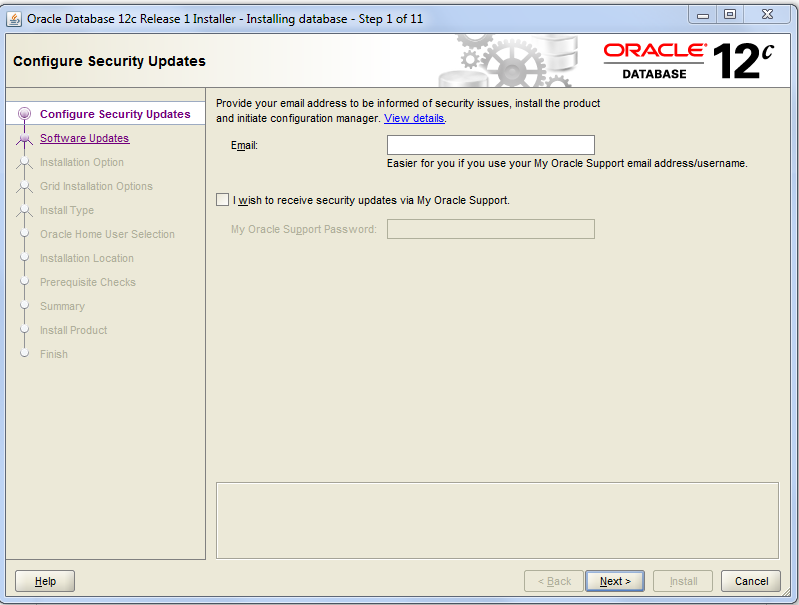The height and width of the screenshot is (605, 799).
Task: Click the Software Updates step node icon
Action: [24, 139]
